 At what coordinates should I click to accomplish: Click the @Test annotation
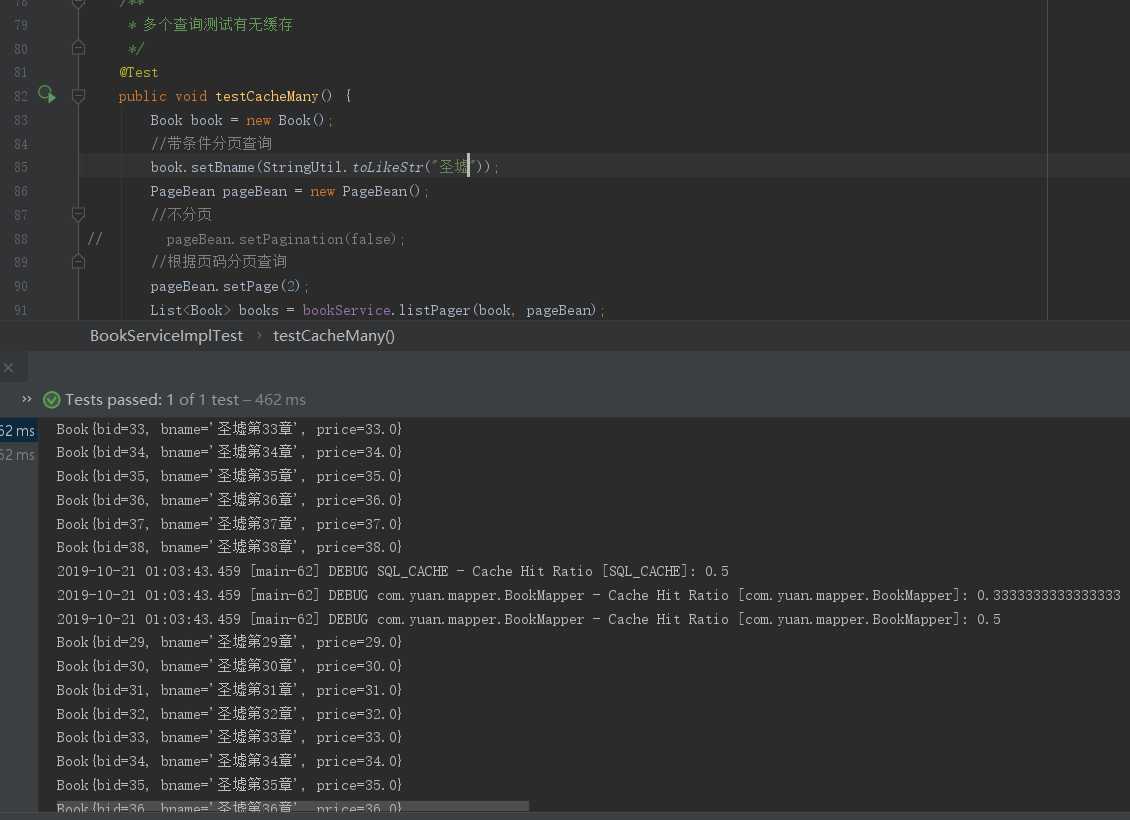click(138, 72)
